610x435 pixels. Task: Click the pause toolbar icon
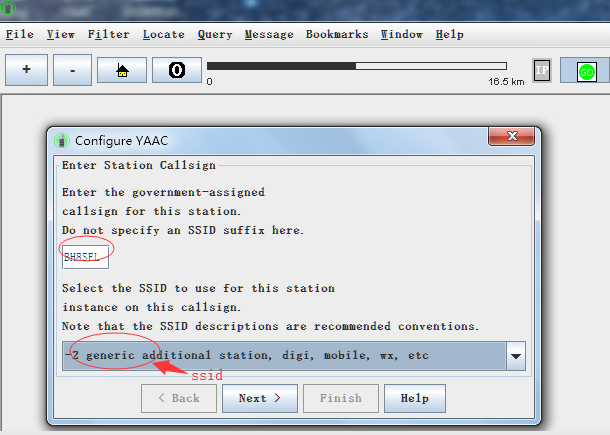tap(541, 71)
